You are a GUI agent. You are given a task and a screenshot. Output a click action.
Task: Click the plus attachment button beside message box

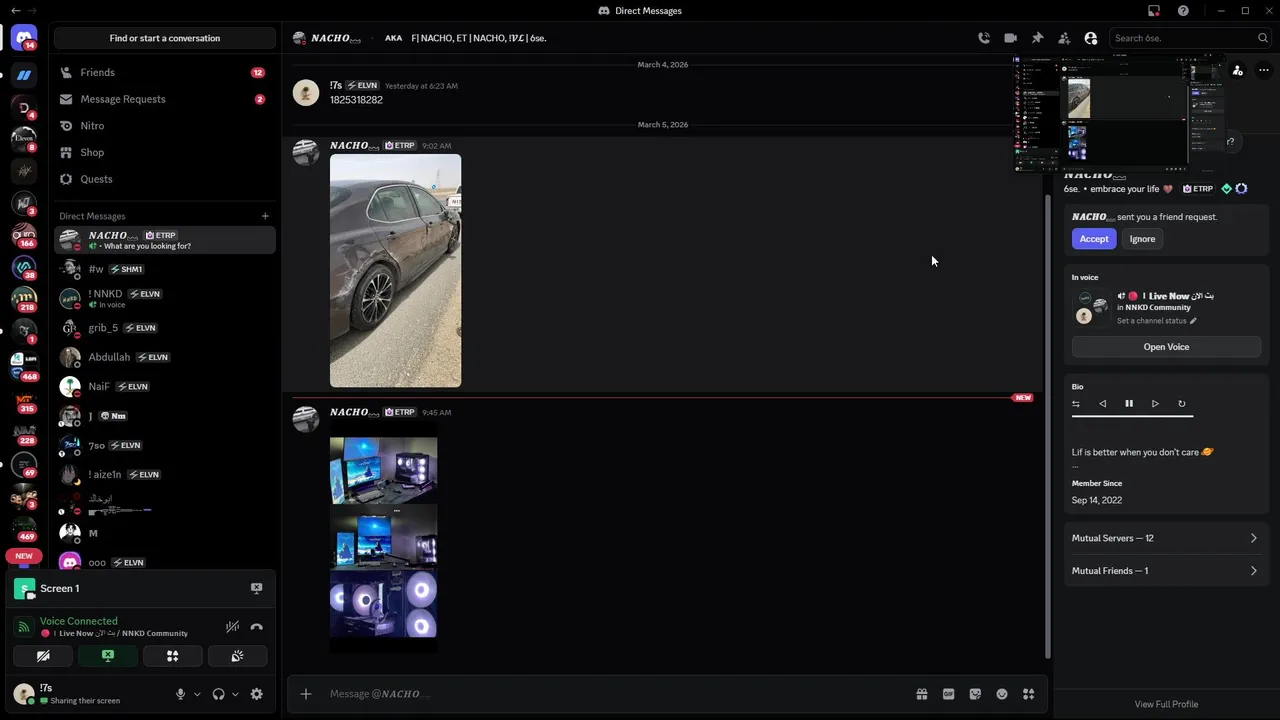(x=306, y=694)
